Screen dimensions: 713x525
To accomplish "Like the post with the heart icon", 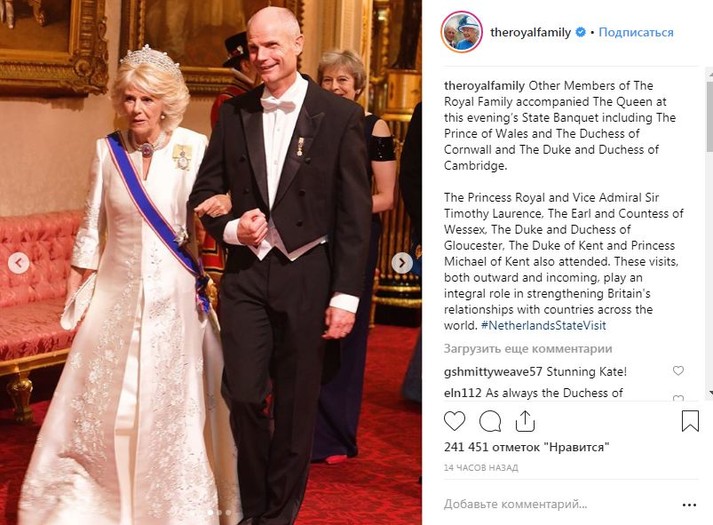I will point(454,421).
